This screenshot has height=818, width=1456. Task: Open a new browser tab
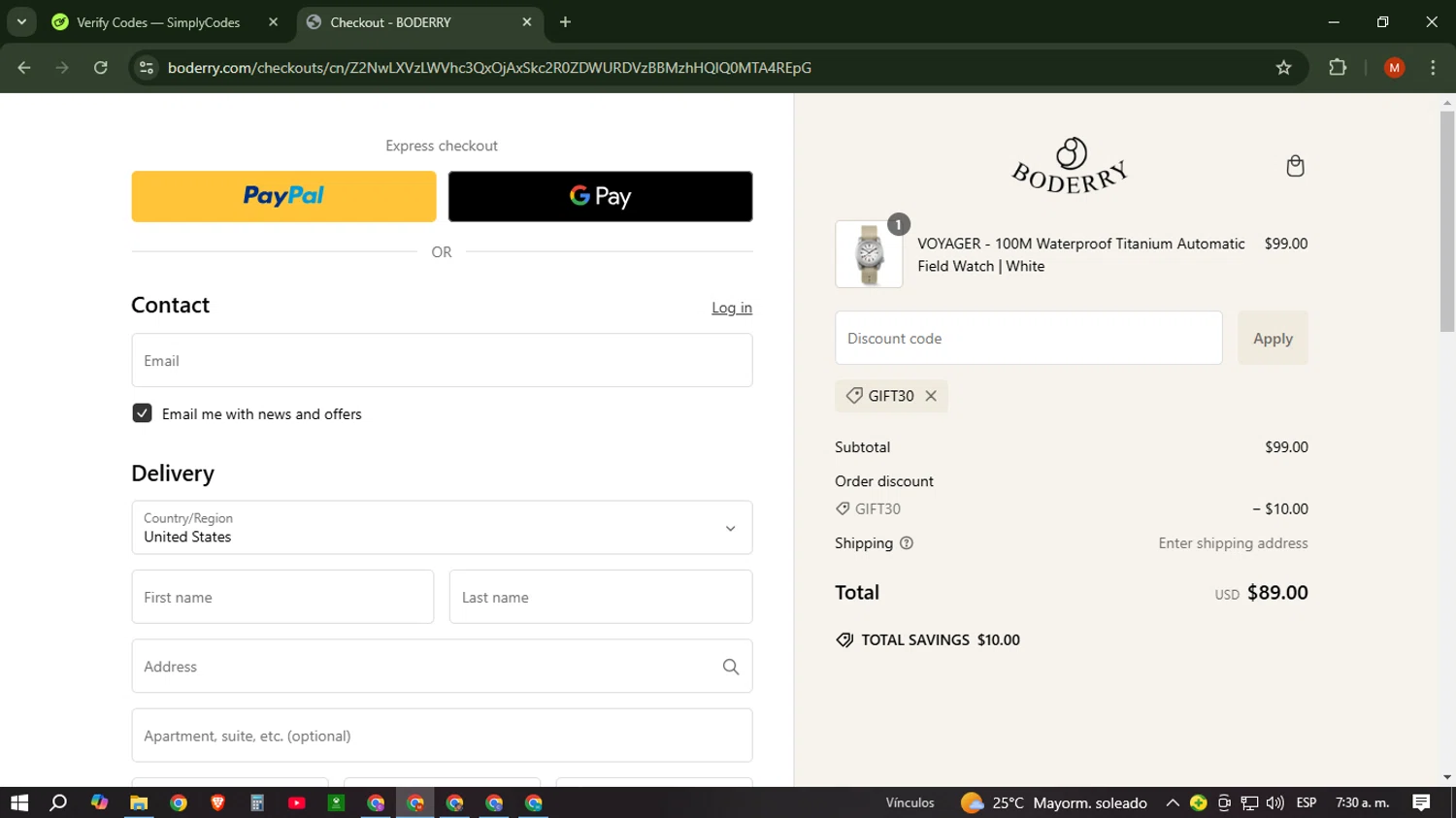[x=565, y=22]
